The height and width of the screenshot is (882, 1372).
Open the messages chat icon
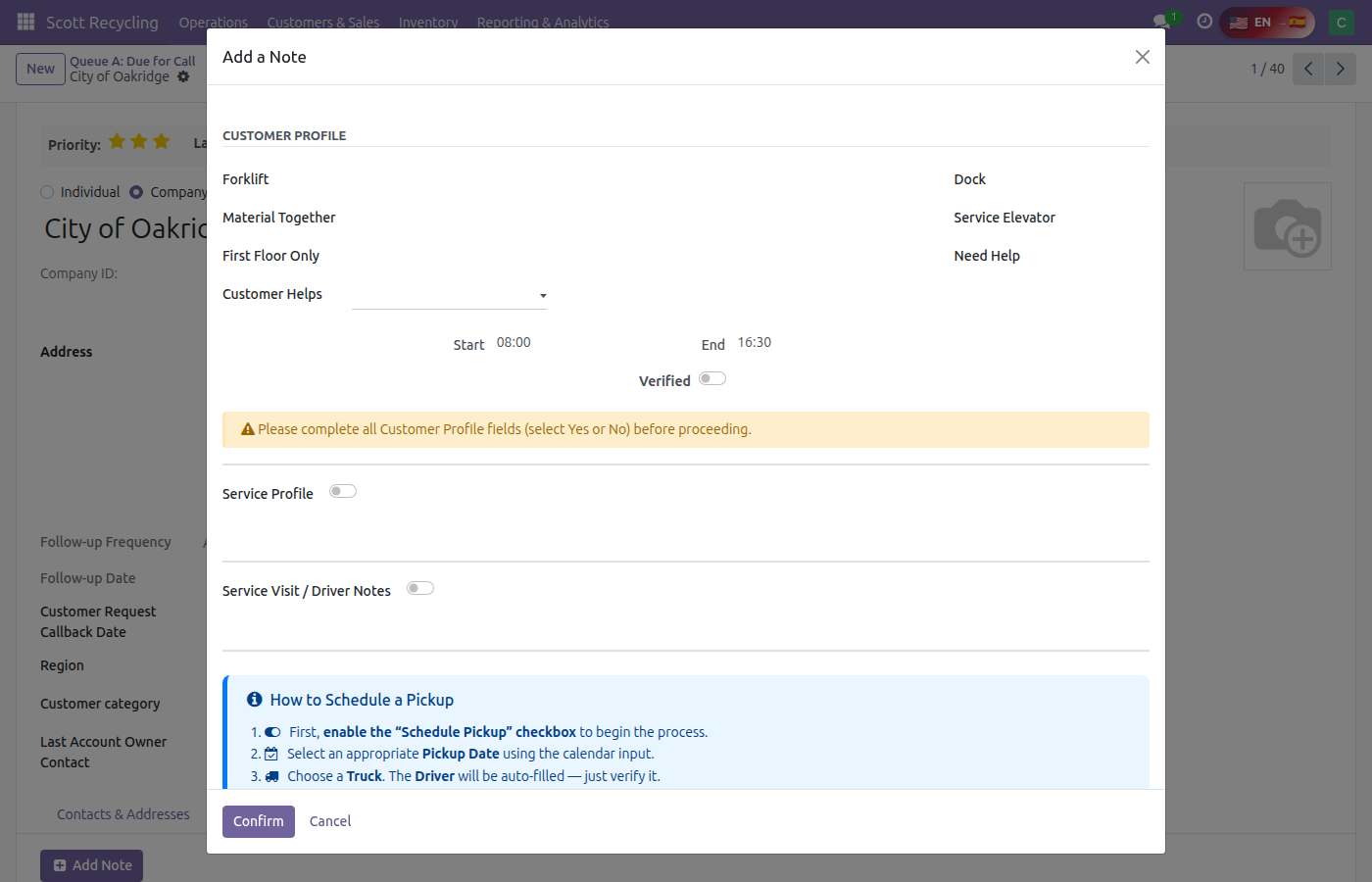click(x=1162, y=22)
